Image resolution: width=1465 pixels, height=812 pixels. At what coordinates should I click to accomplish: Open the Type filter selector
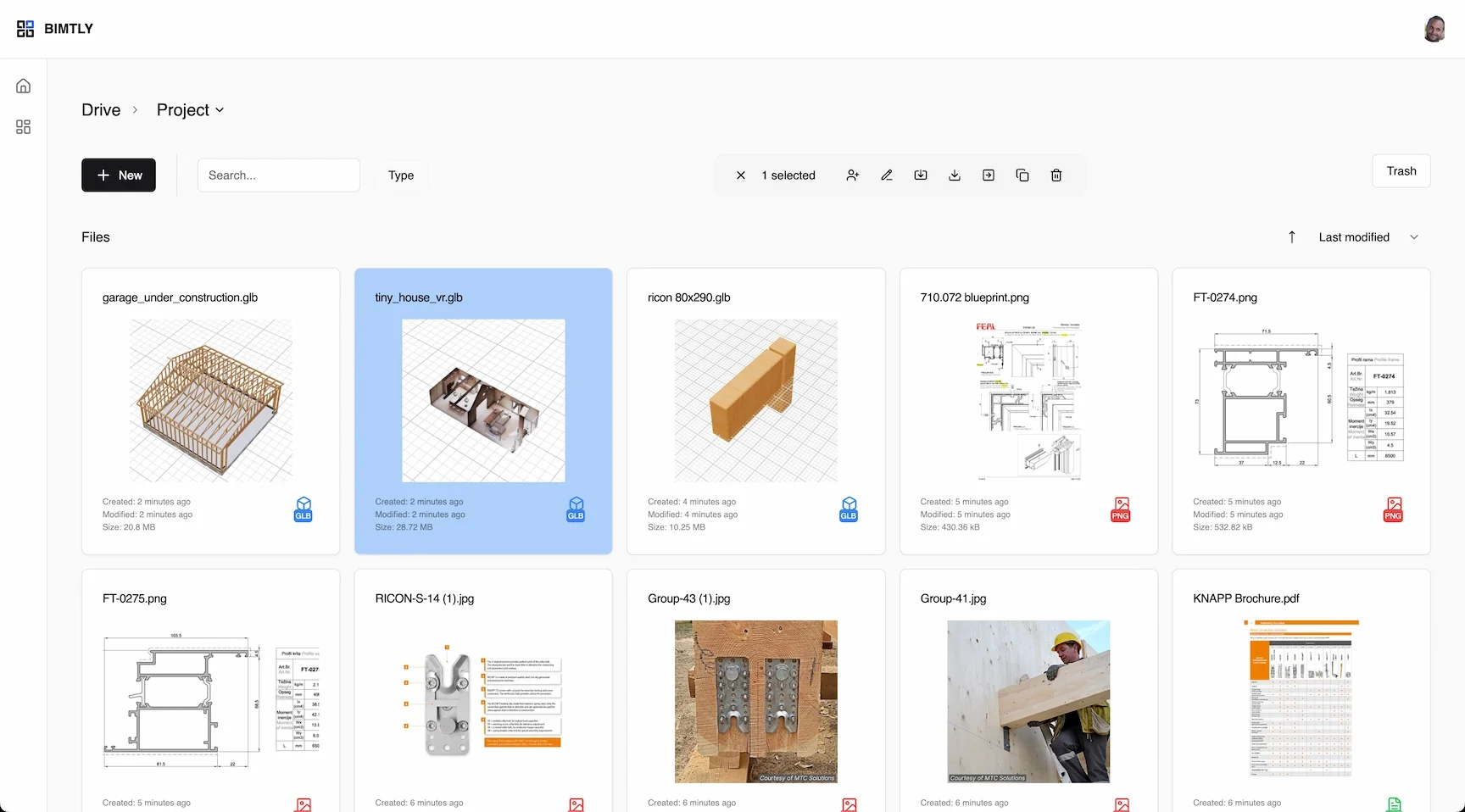pyautogui.click(x=400, y=175)
